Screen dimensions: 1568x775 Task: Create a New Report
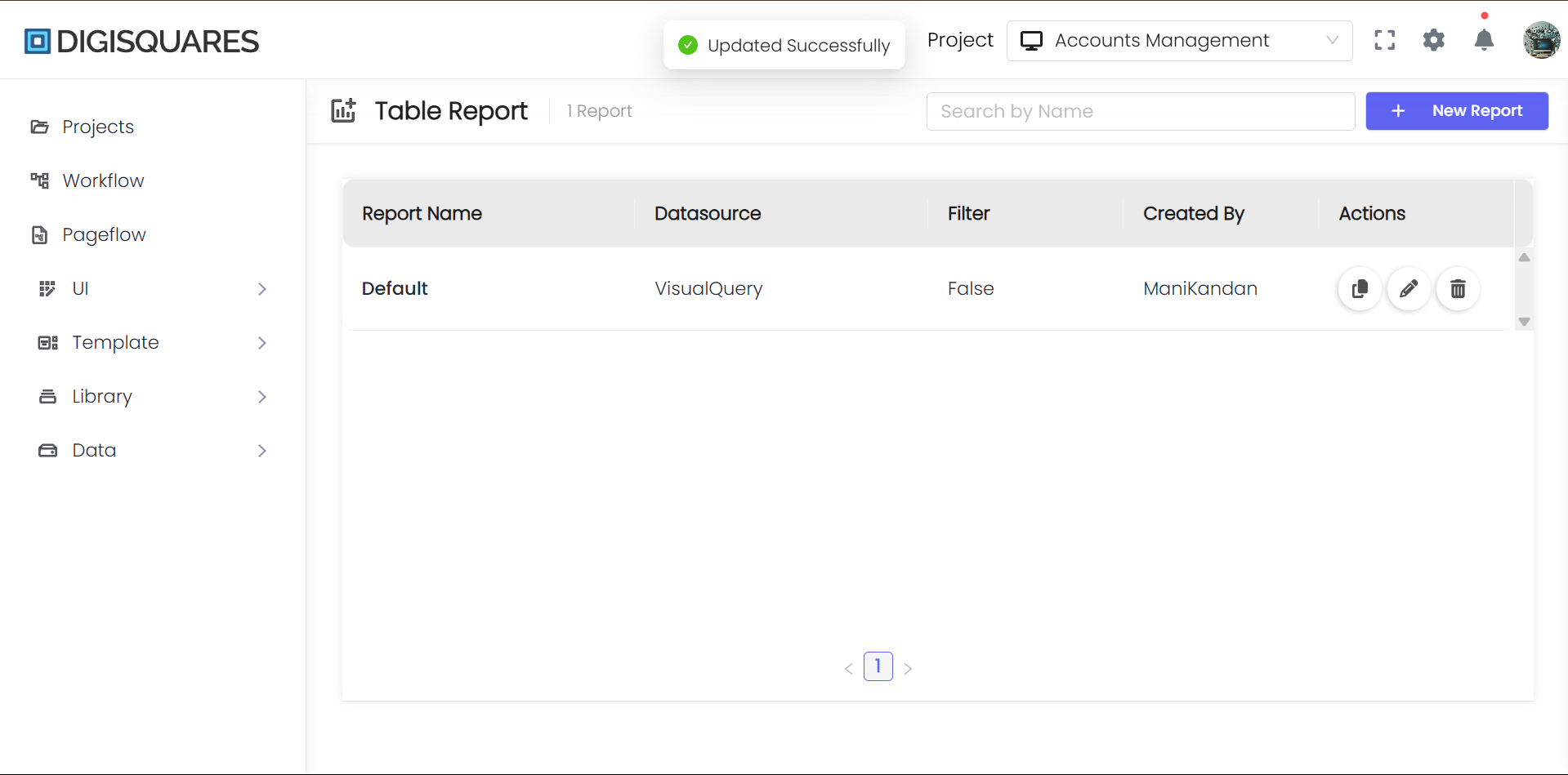1457,110
